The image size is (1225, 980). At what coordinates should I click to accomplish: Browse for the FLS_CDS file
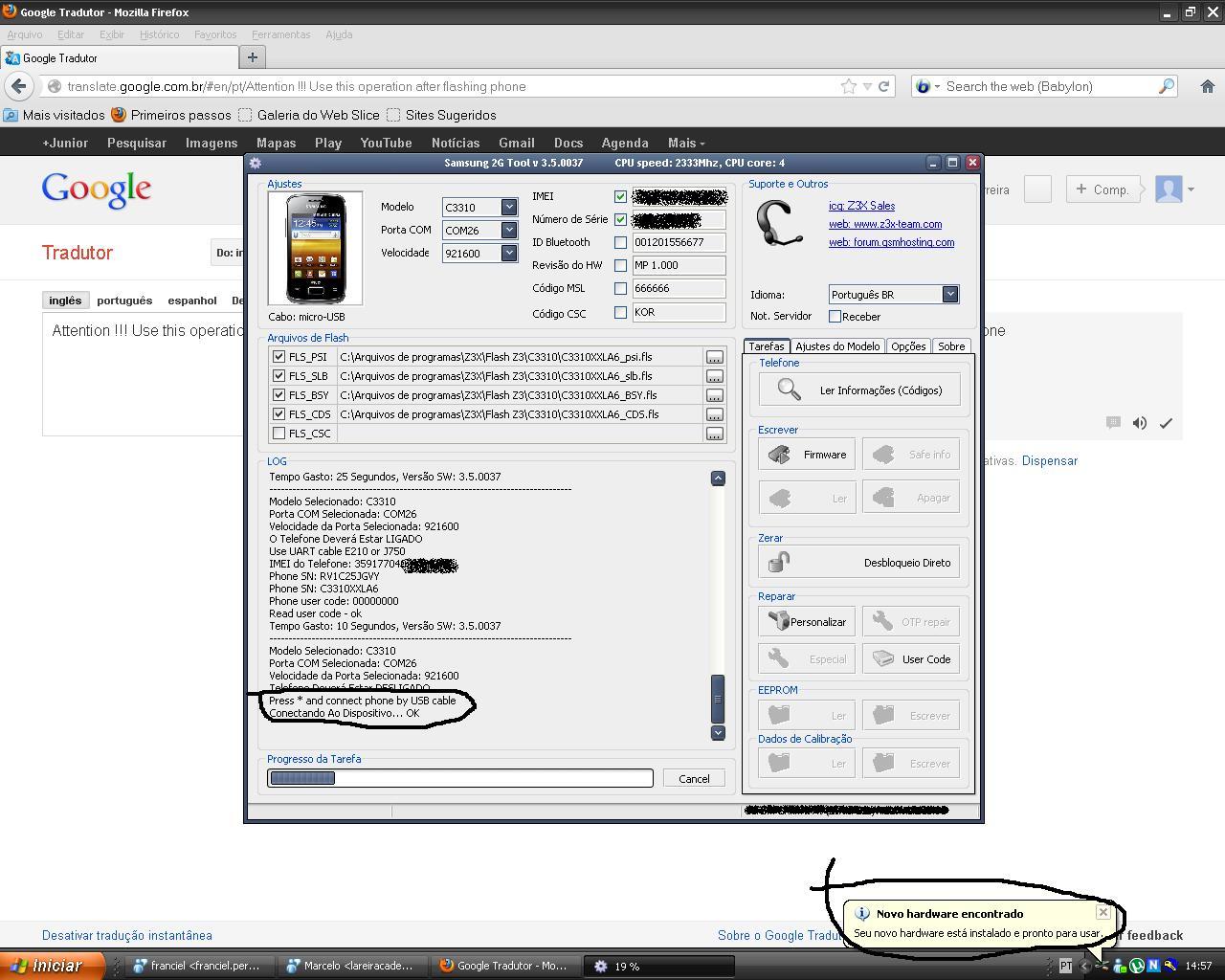click(714, 414)
